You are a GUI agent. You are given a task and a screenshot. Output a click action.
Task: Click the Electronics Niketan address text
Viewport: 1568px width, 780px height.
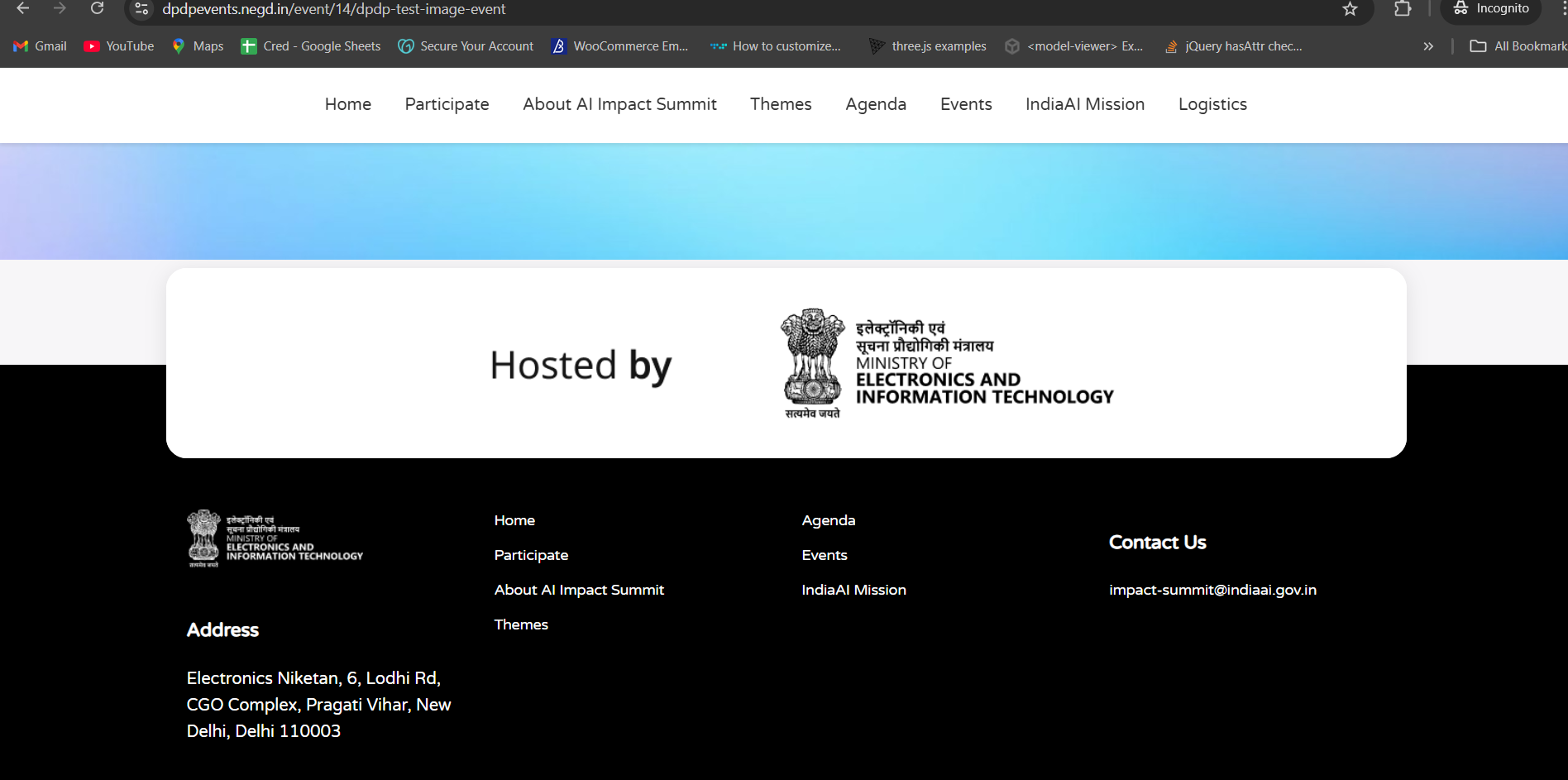[x=318, y=705]
